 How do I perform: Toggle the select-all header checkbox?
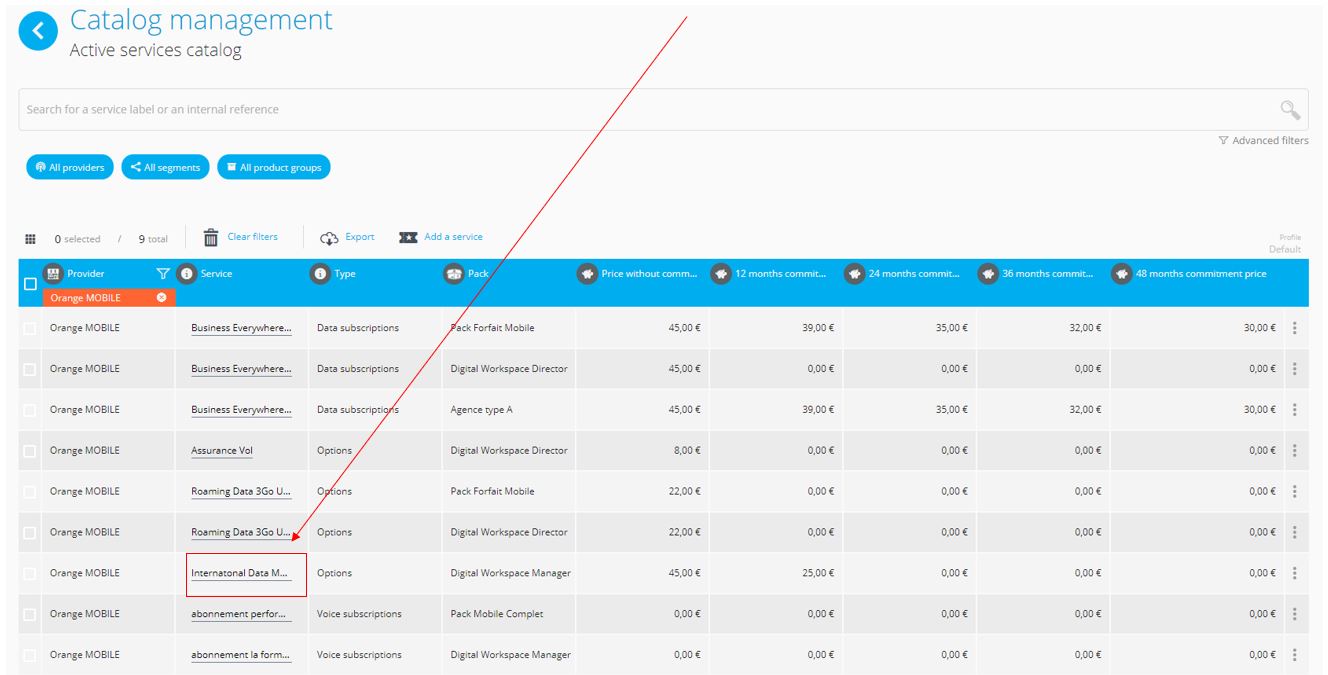(x=30, y=284)
